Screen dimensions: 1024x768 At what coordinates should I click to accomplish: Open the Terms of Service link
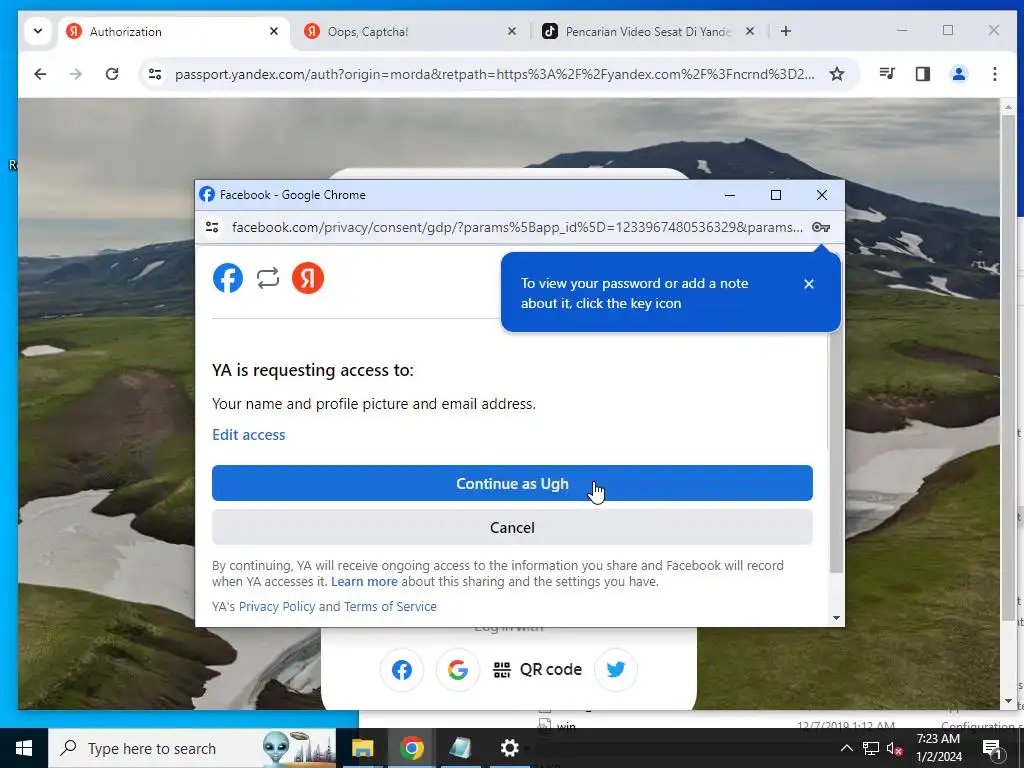coord(391,606)
